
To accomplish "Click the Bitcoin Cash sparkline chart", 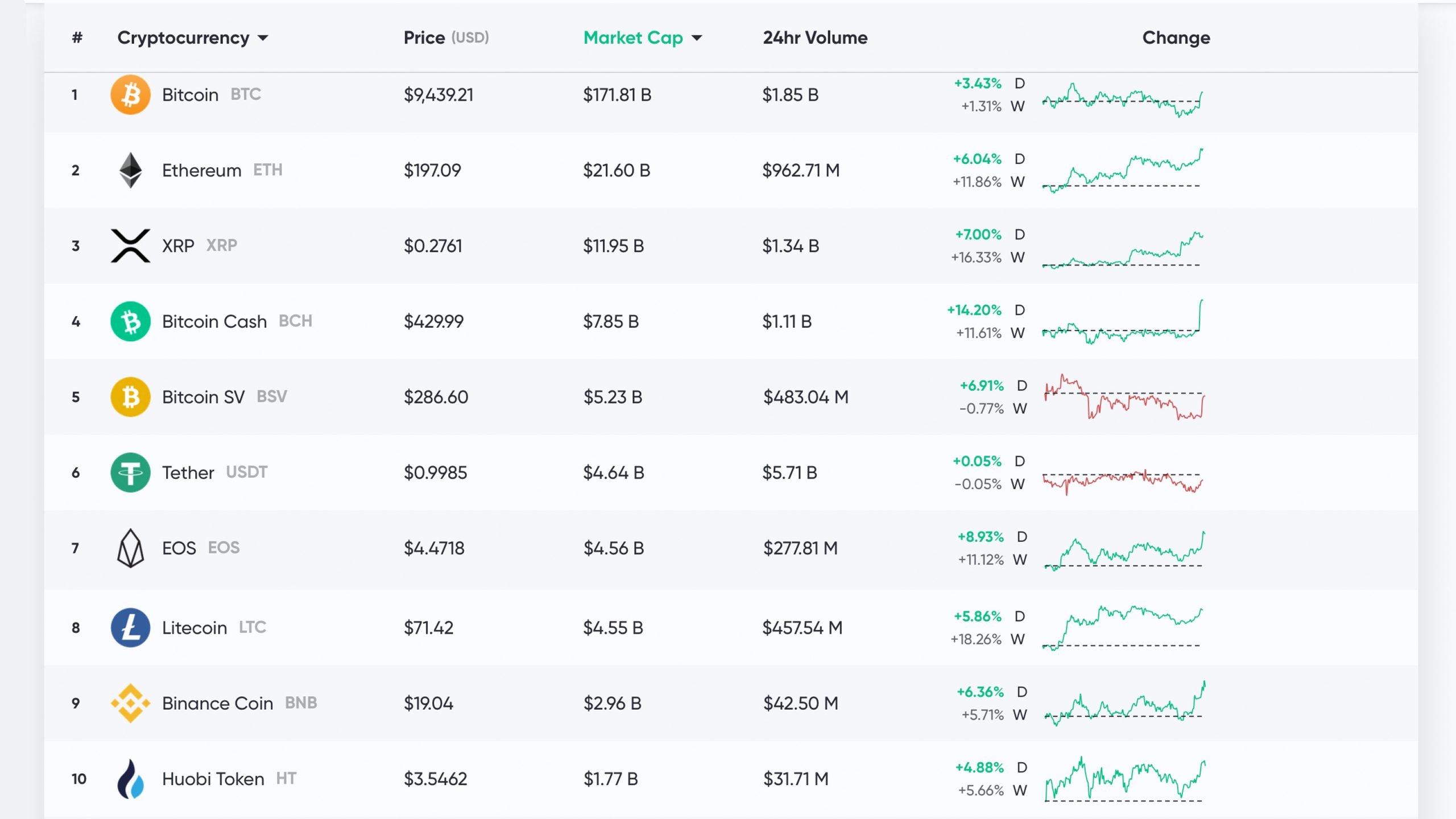I will point(1122,322).
